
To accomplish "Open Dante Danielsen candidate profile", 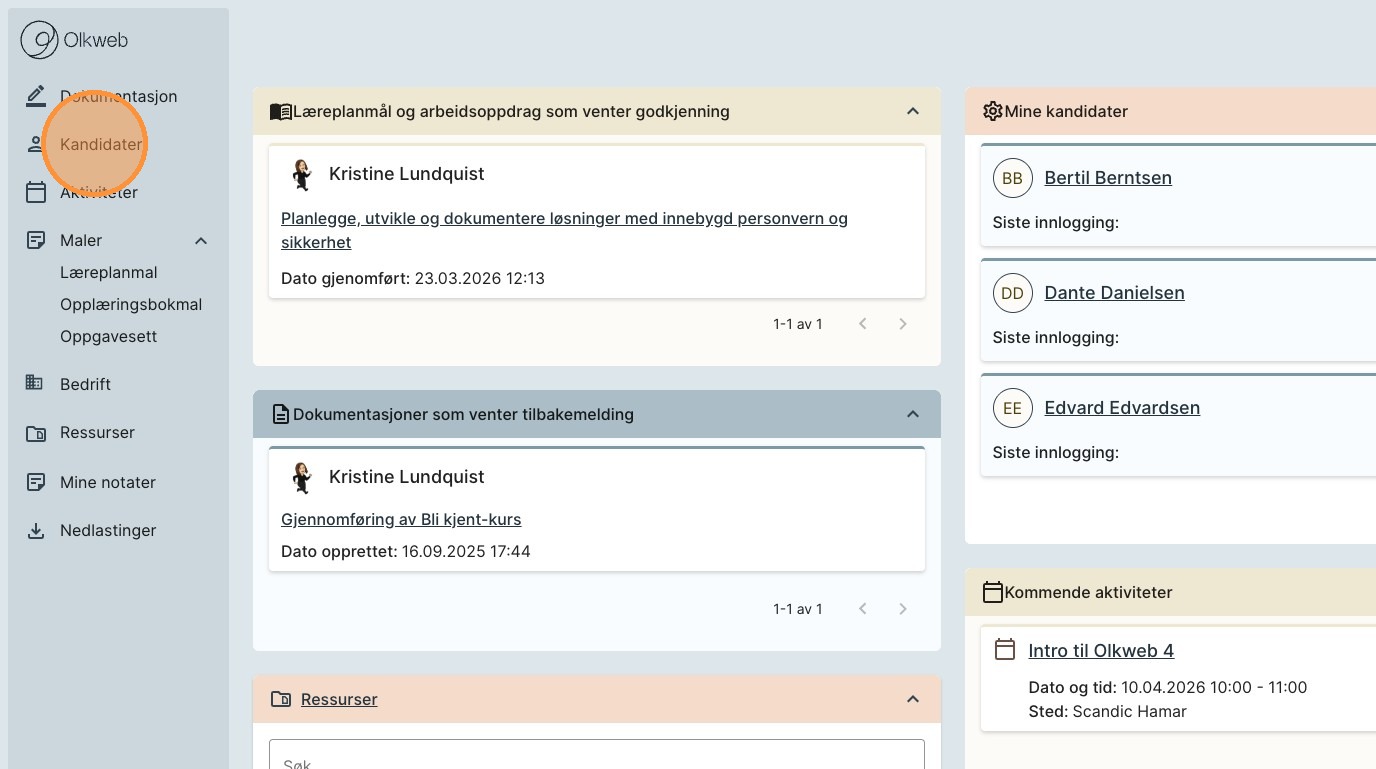I will [x=1114, y=293].
